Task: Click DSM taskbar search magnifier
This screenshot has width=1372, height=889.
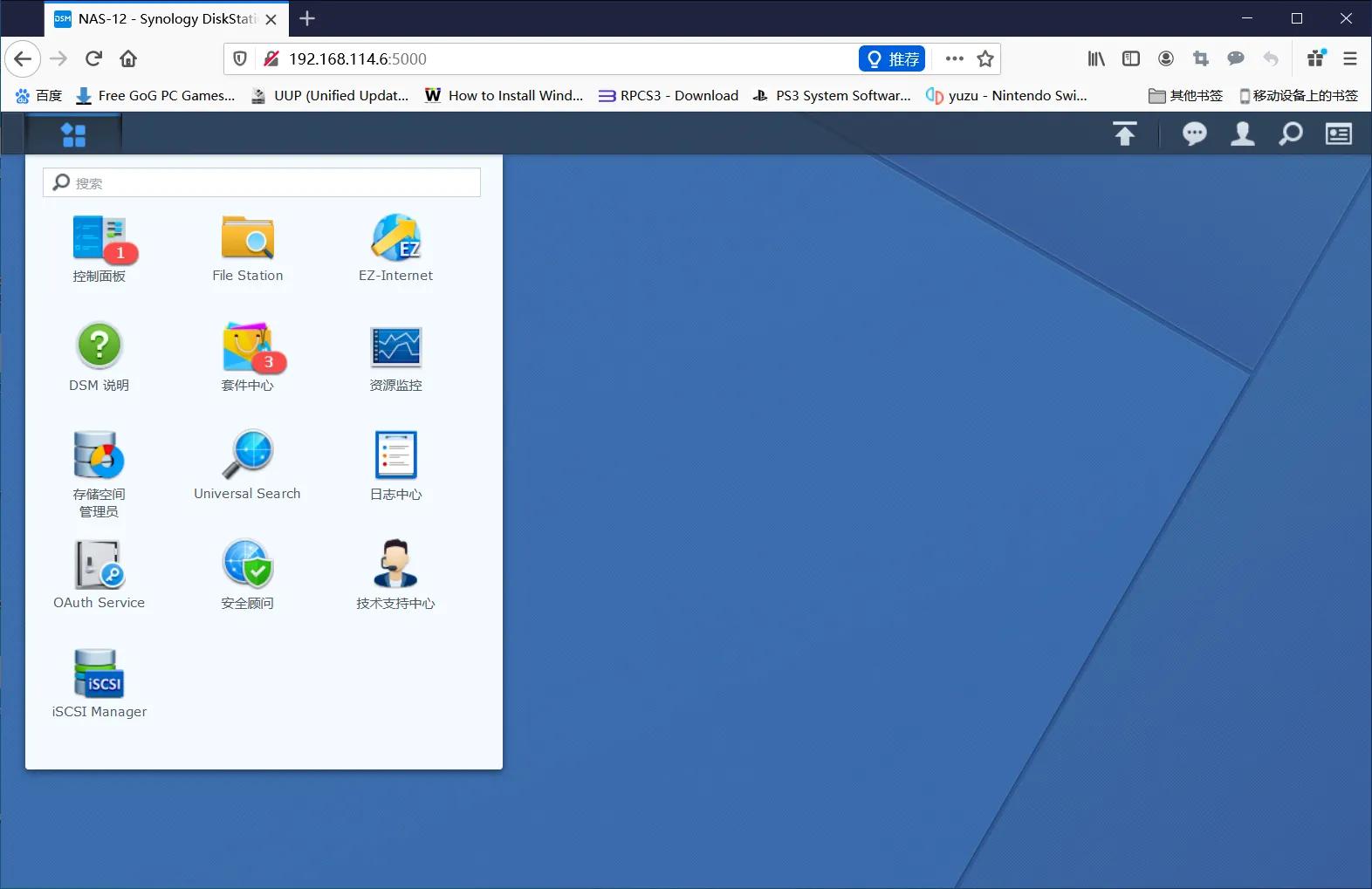Action: click(x=1291, y=133)
